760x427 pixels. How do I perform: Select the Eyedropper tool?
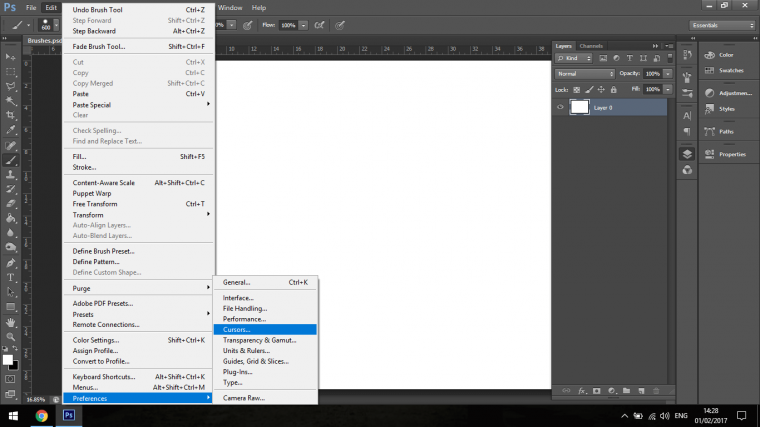pyautogui.click(x=10, y=130)
